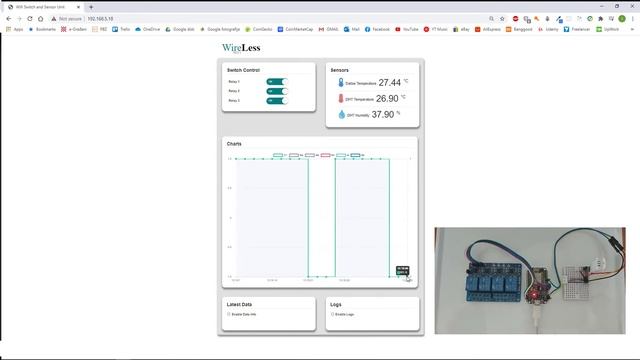This screenshot has width=640, height=360.
Task: Toggle the Relay 1 switch
Action: pyautogui.click(x=277, y=82)
